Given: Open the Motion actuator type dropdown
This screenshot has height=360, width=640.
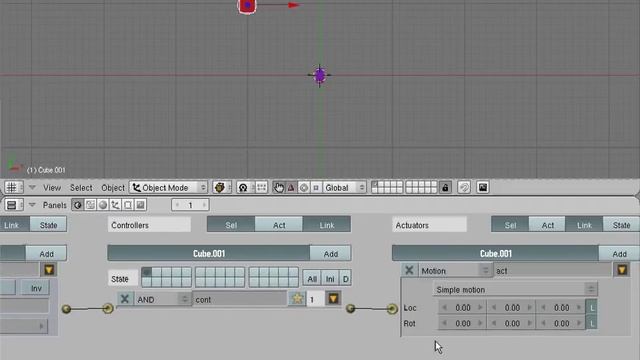Looking at the screenshot, I should pos(455,270).
